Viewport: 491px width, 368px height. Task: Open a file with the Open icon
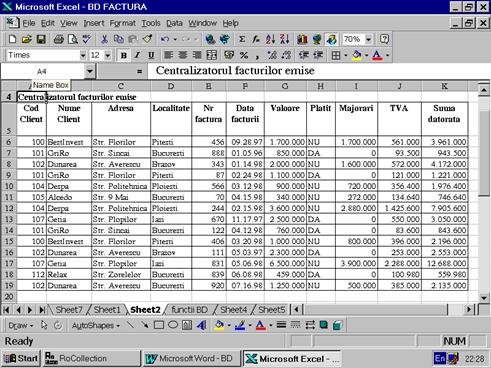pos(27,39)
